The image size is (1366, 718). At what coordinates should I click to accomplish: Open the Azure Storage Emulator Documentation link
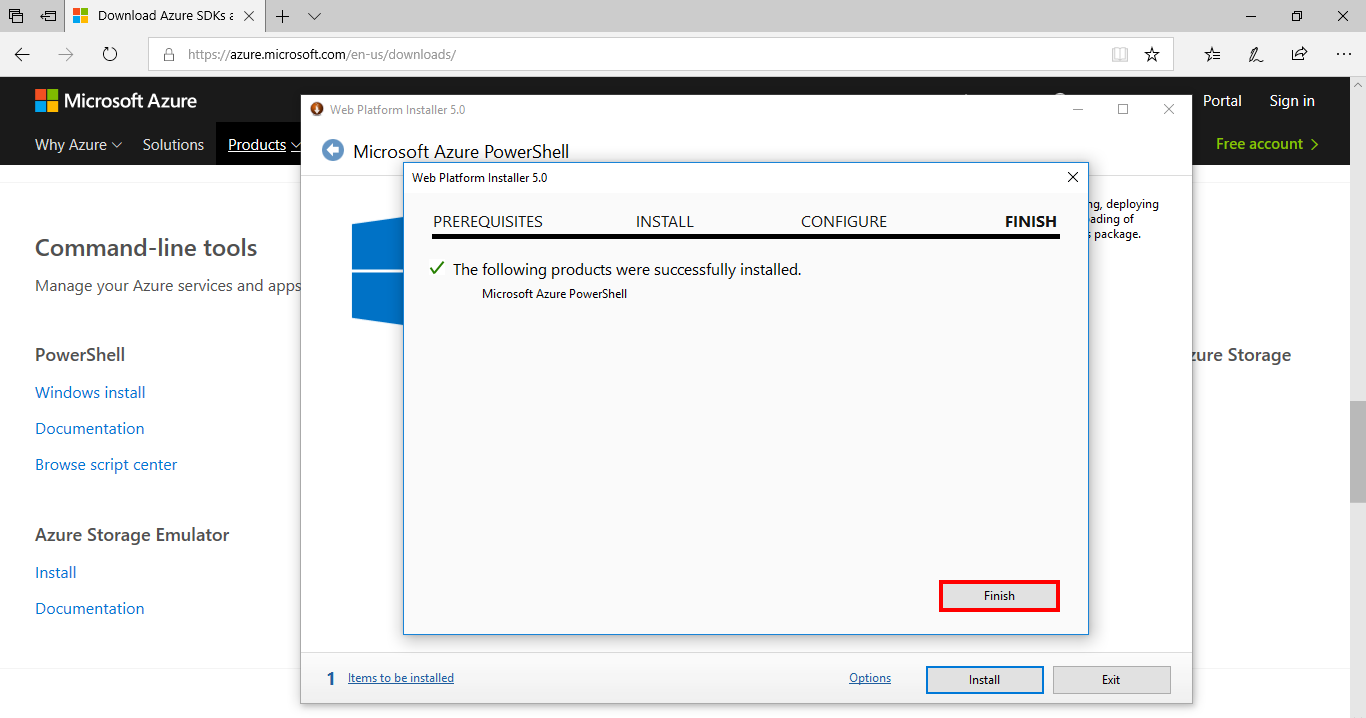click(x=90, y=609)
